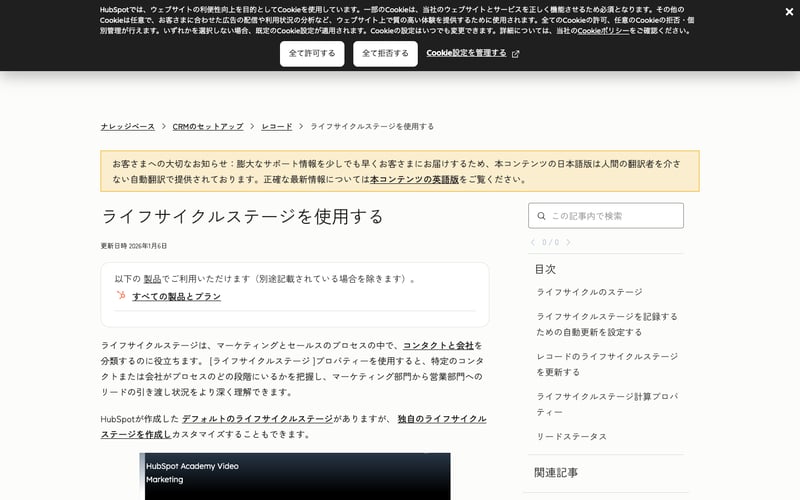The height and width of the screenshot is (500, 800).
Task: Open the Cookie設定を管理する link
Action: (x=466, y=53)
